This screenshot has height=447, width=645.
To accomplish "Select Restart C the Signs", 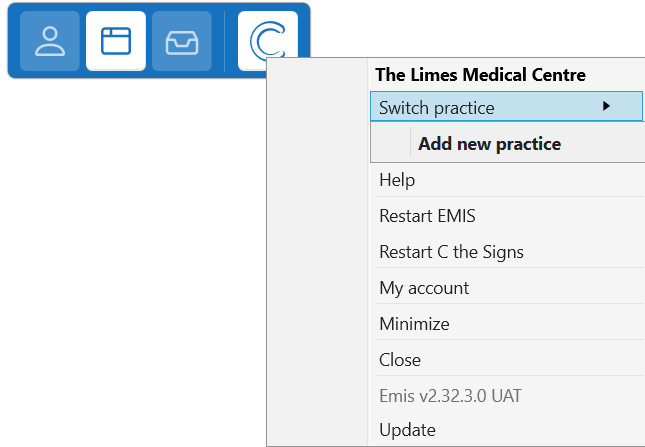I will click(x=451, y=252).
